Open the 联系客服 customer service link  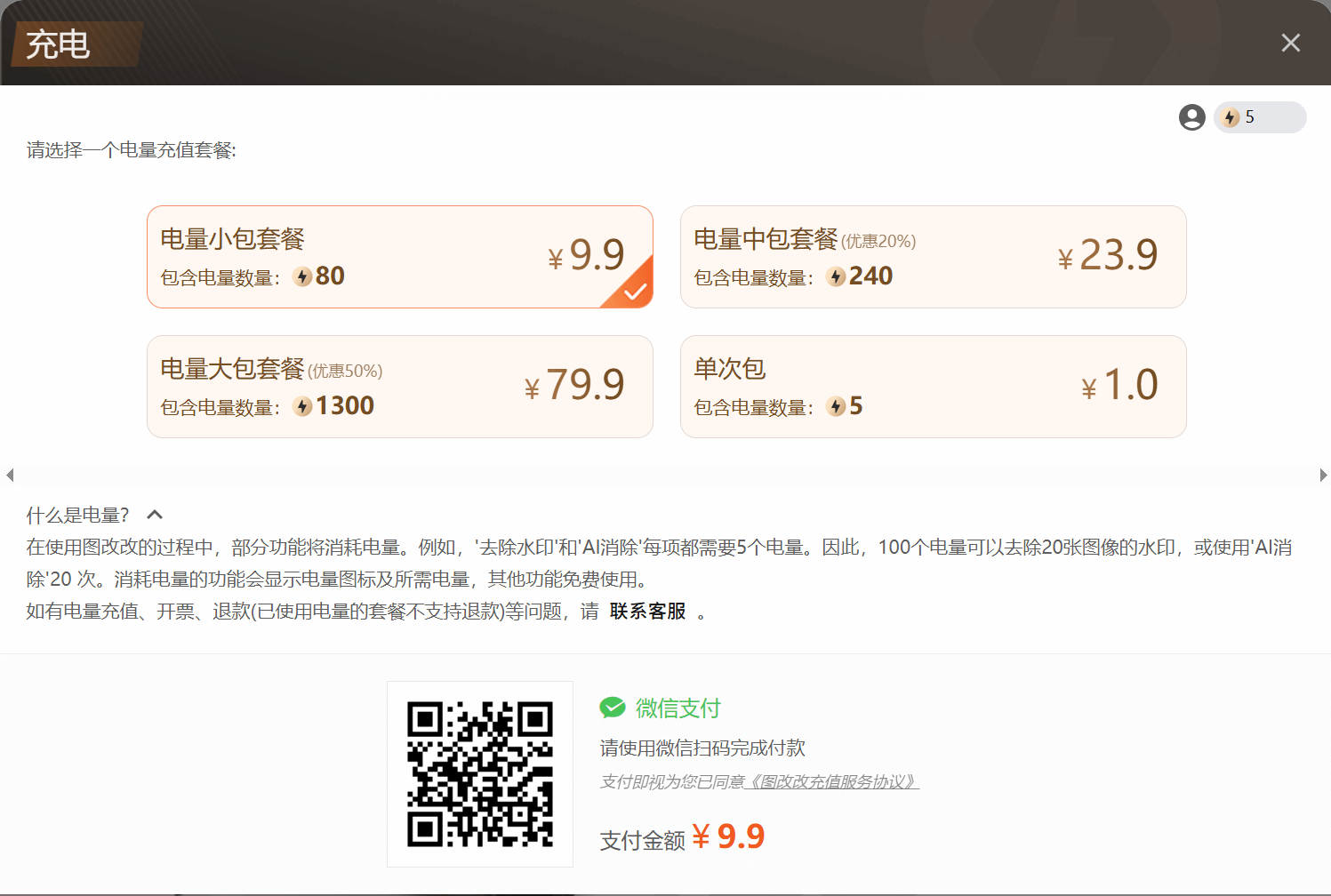[646, 612]
